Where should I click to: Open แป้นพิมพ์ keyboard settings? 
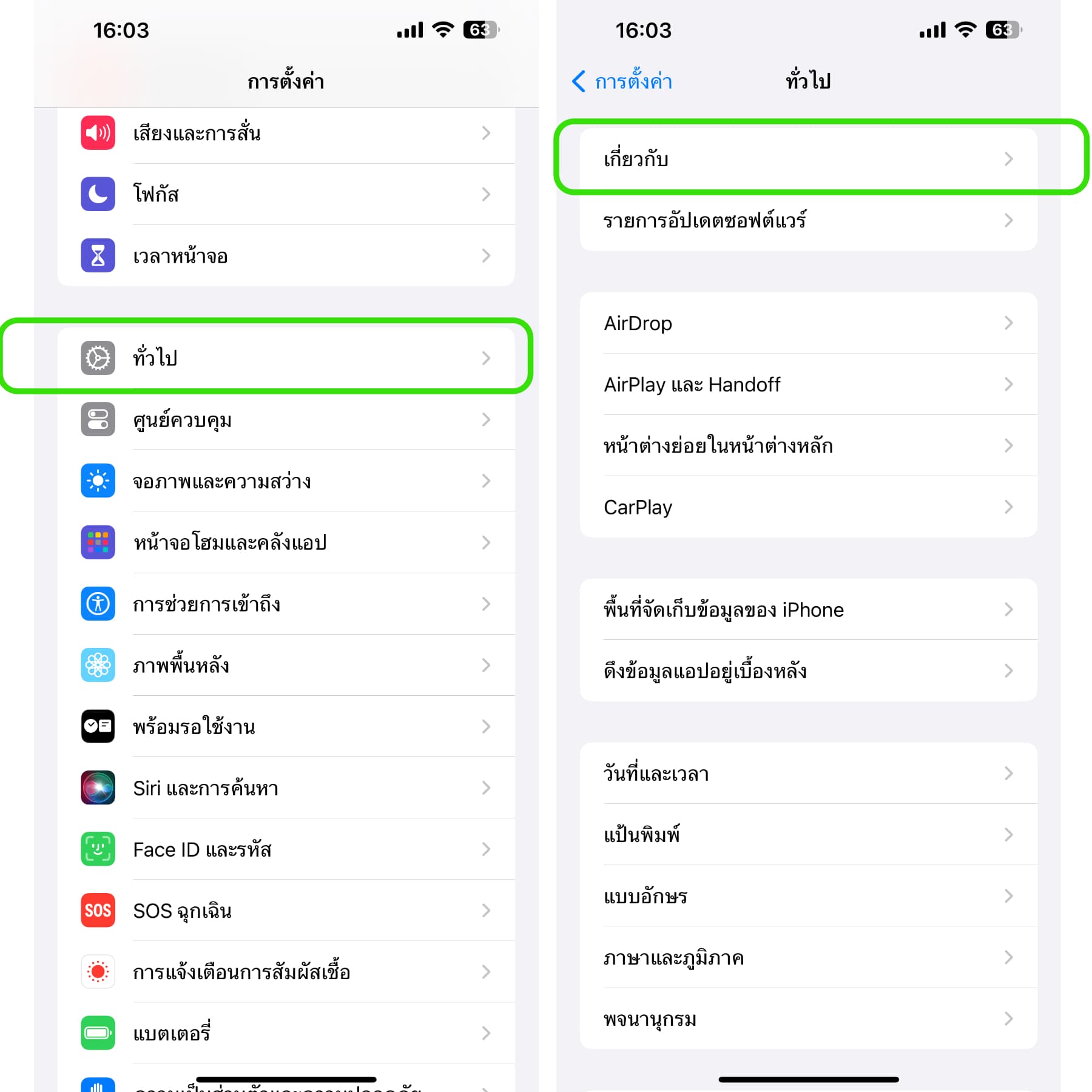pos(808,835)
